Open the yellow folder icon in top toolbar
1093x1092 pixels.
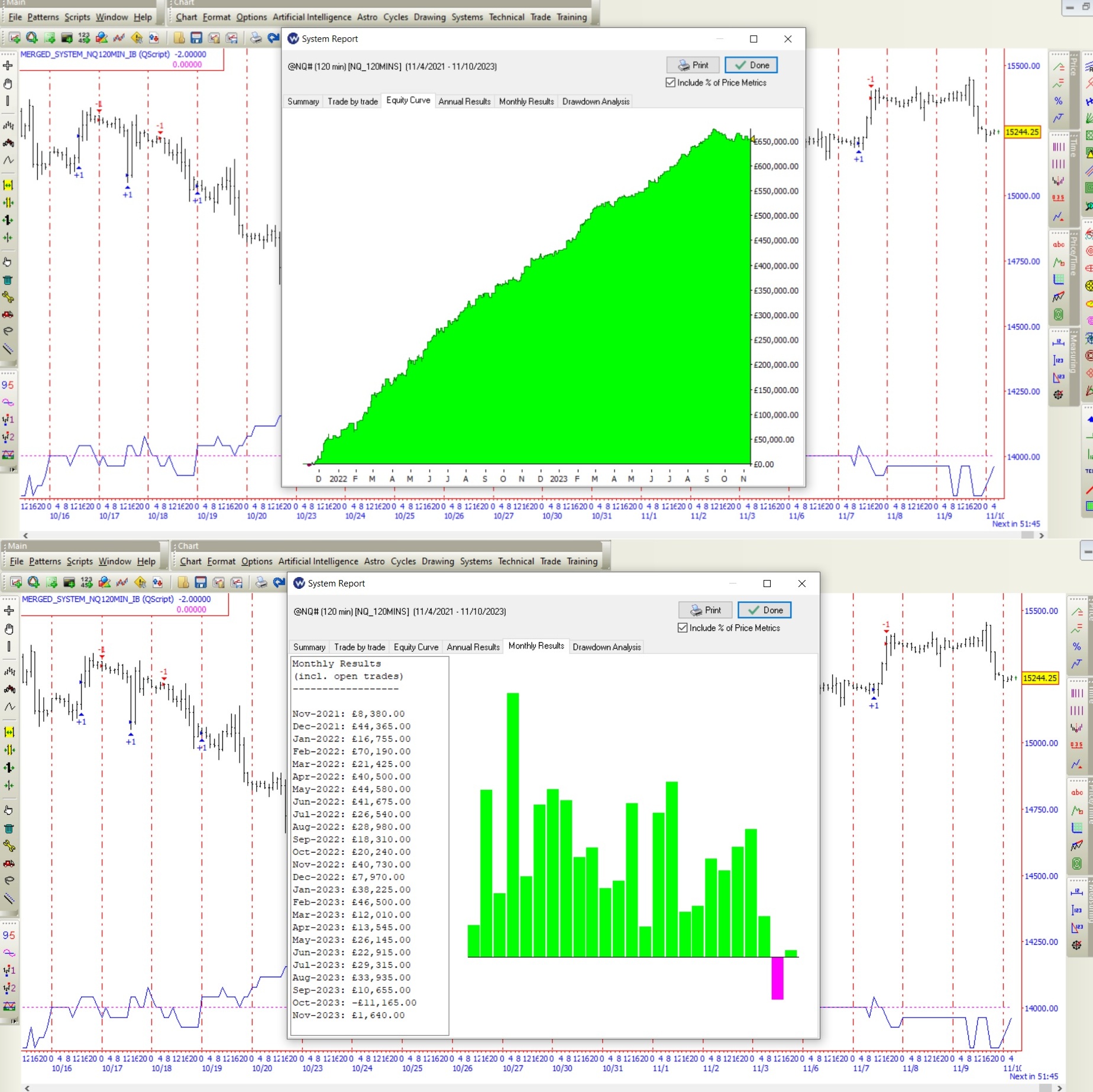pos(179,38)
